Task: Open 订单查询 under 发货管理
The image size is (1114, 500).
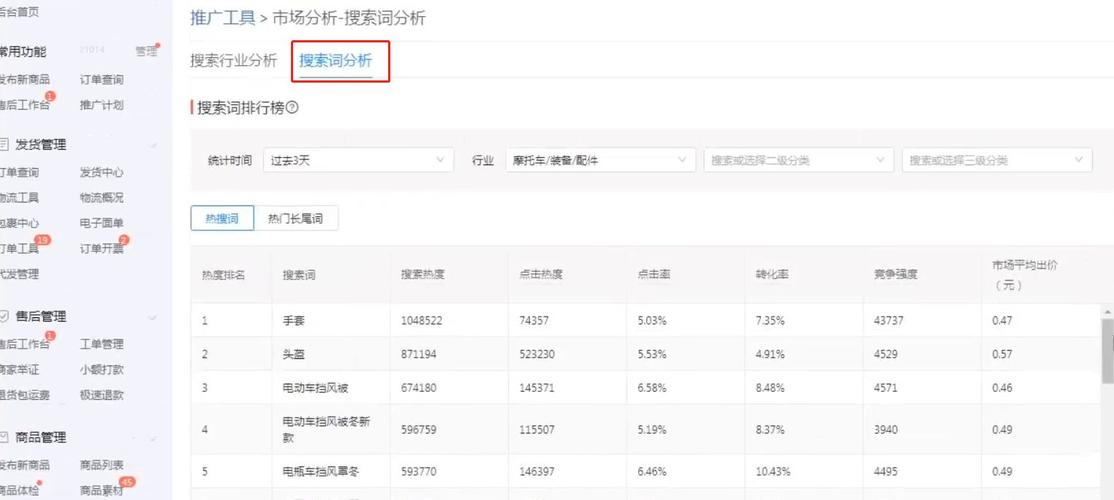Action: pos(19,173)
